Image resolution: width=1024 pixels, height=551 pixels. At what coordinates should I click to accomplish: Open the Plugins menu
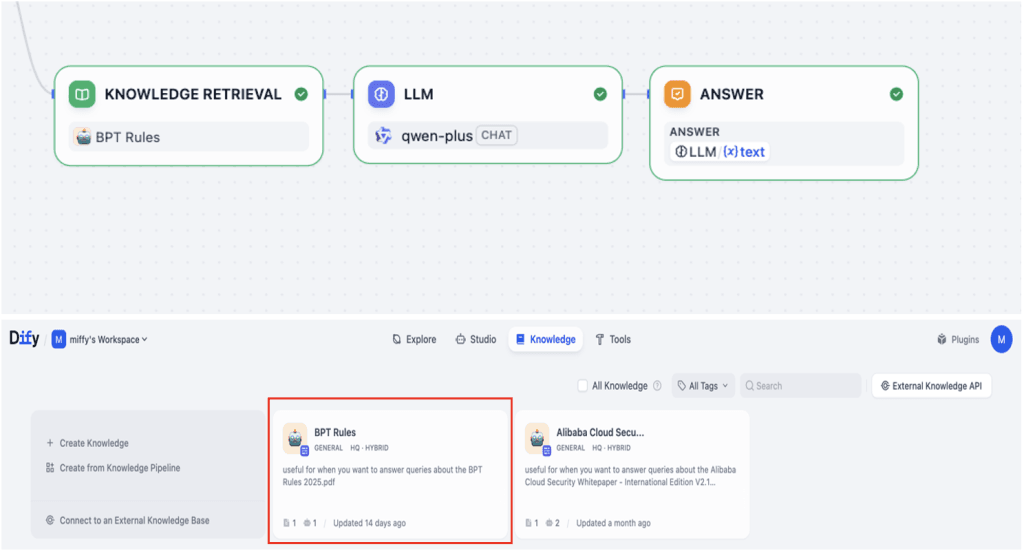pos(958,339)
